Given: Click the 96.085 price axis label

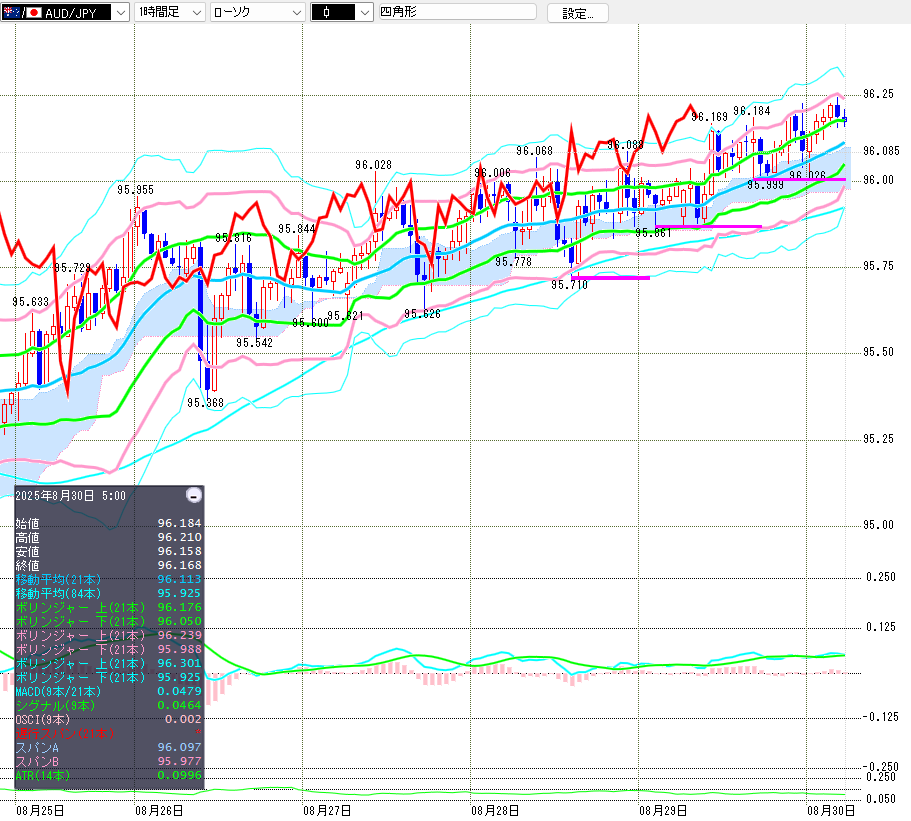Looking at the screenshot, I should click(881, 151).
